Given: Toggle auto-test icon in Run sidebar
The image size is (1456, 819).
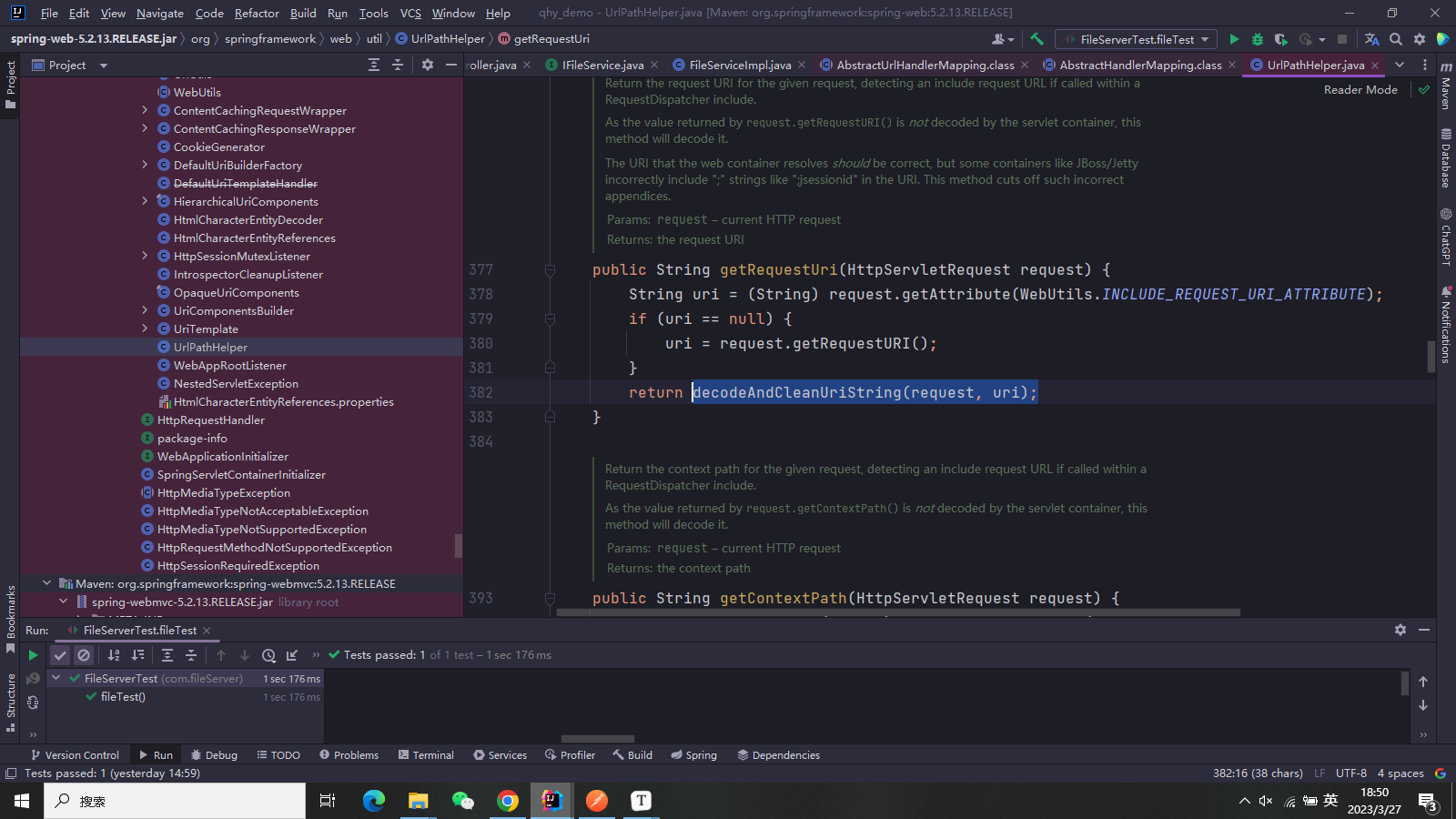Looking at the screenshot, I should tap(33, 703).
